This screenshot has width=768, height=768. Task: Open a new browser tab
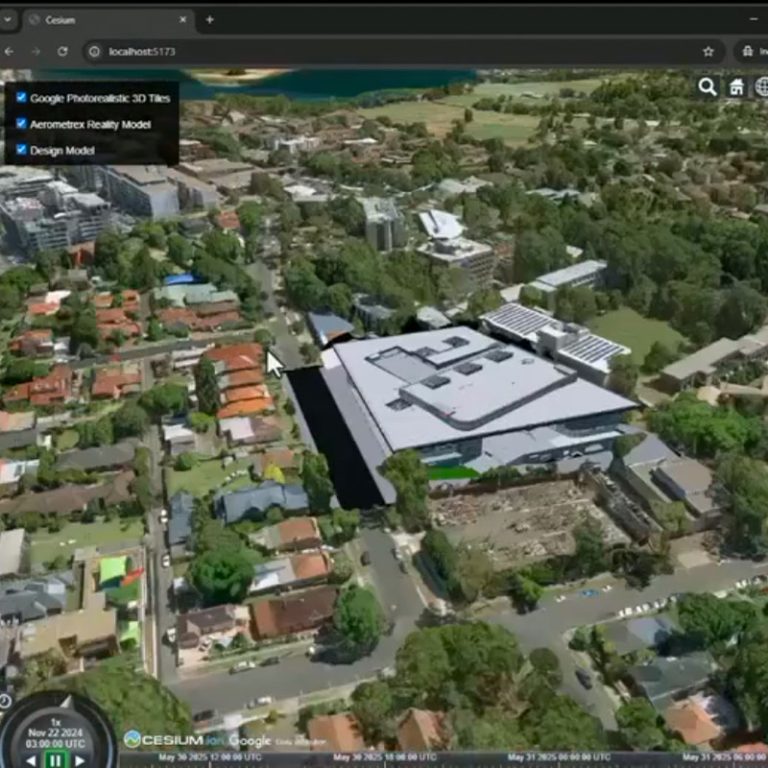click(210, 19)
